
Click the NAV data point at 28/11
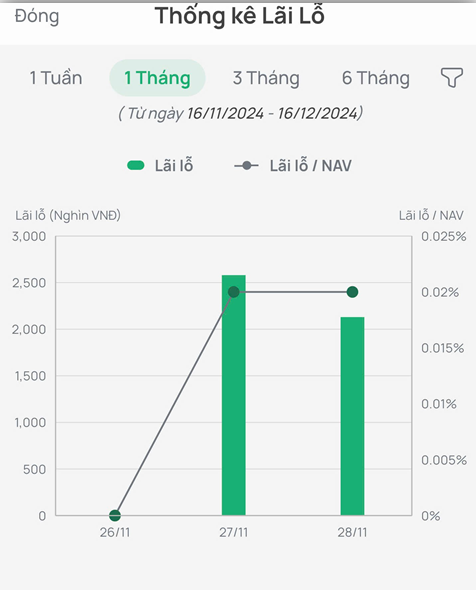click(352, 292)
